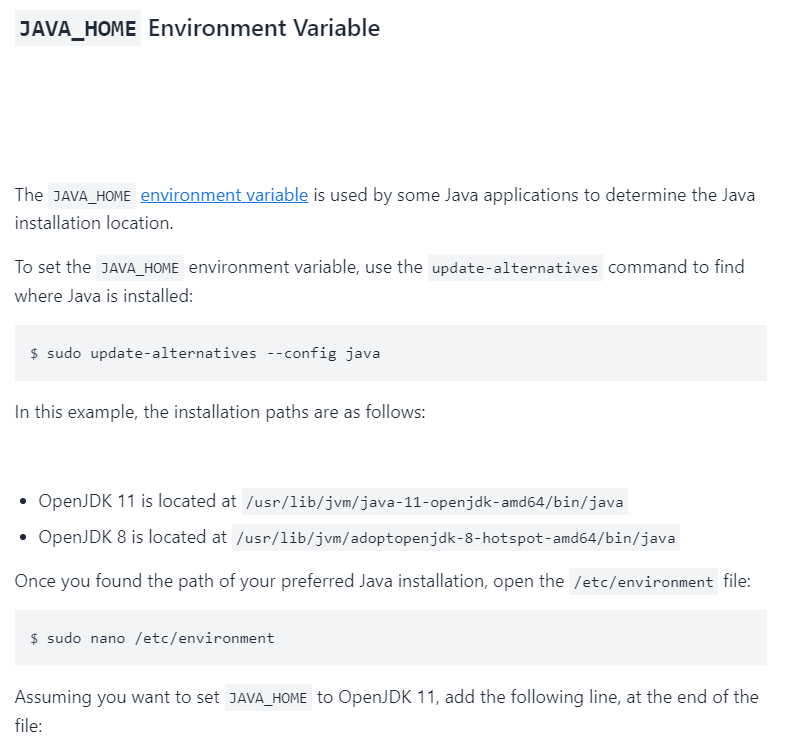
Task: Click the bullet marker before OpenJDK 8
Action: point(23,538)
